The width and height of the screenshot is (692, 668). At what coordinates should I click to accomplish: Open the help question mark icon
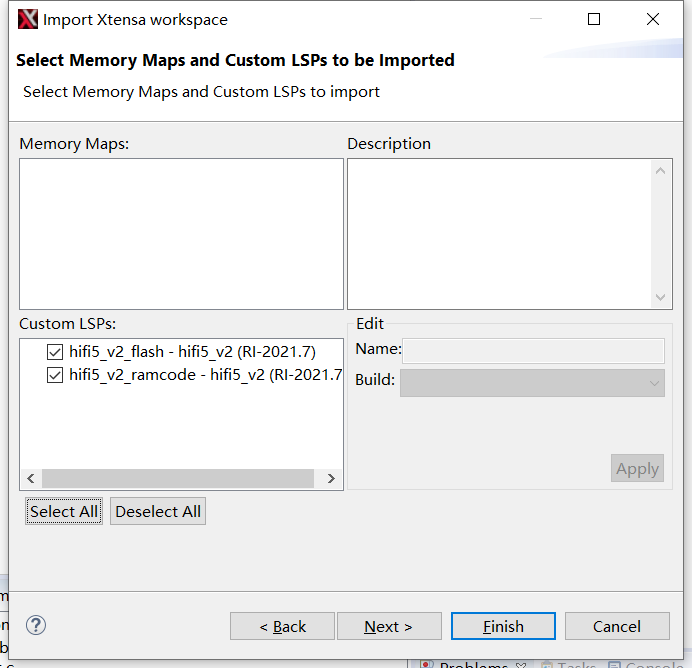point(36,625)
